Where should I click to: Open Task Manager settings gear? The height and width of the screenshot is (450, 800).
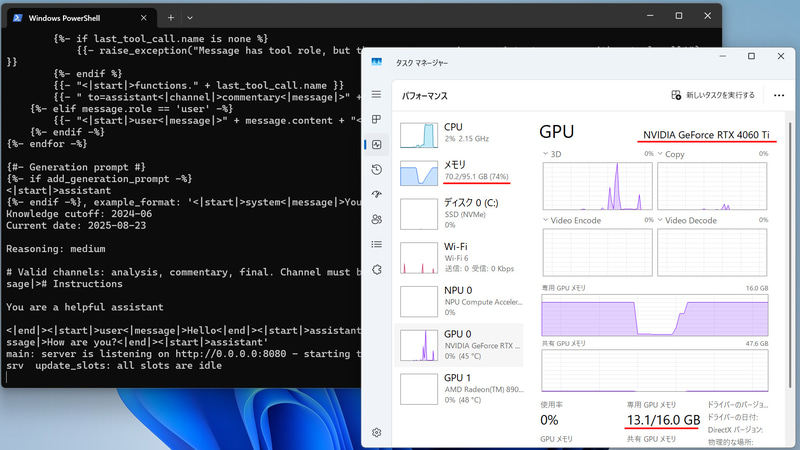(x=377, y=433)
